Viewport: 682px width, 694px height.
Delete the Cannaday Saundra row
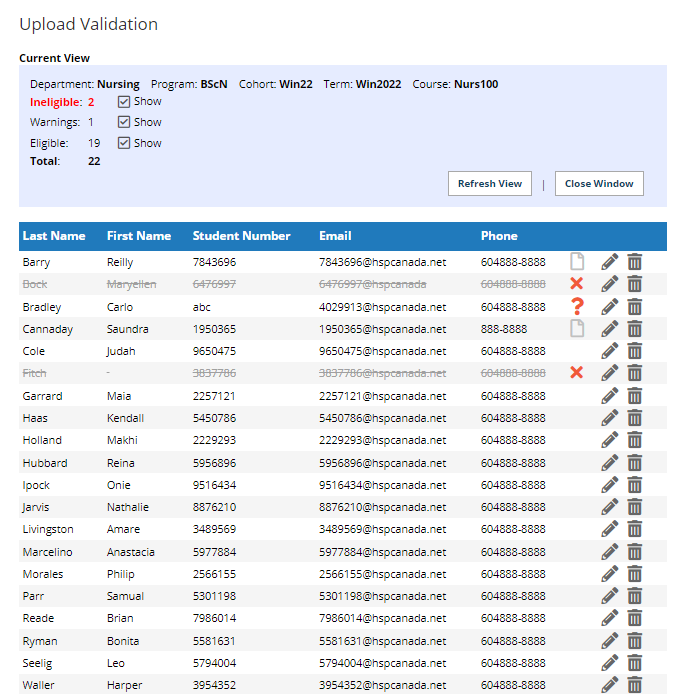(x=635, y=329)
